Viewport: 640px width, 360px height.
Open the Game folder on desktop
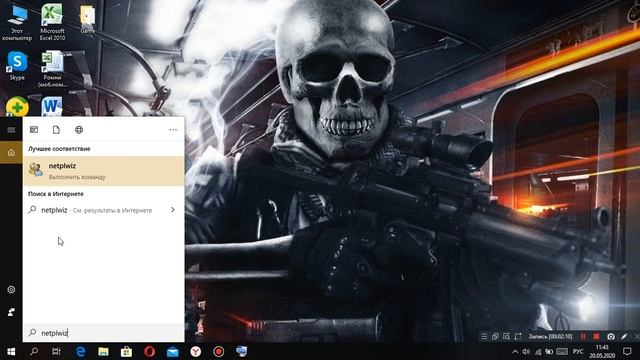click(x=87, y=20)
